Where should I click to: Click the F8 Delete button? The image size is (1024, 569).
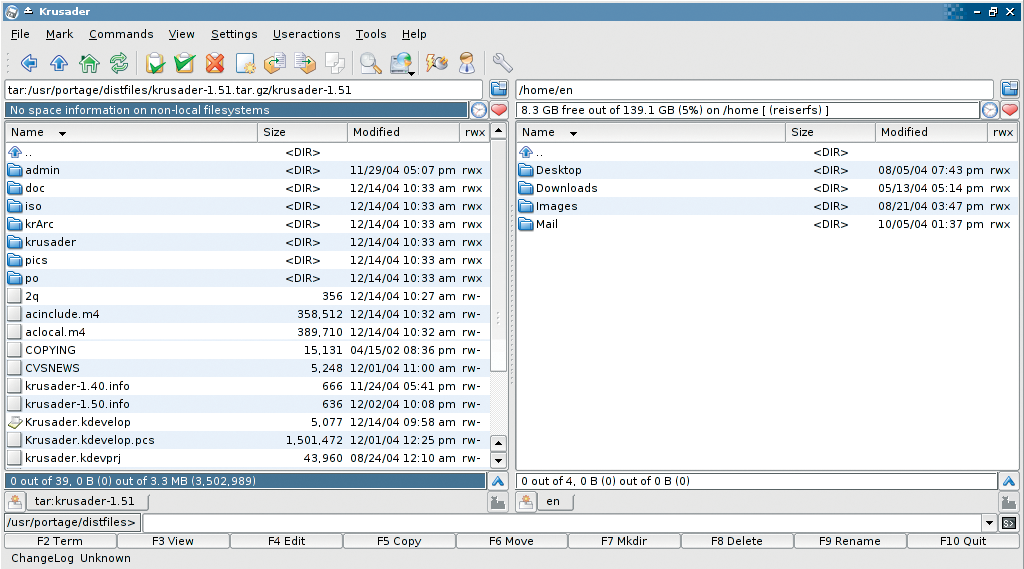[x=737, y=541]
